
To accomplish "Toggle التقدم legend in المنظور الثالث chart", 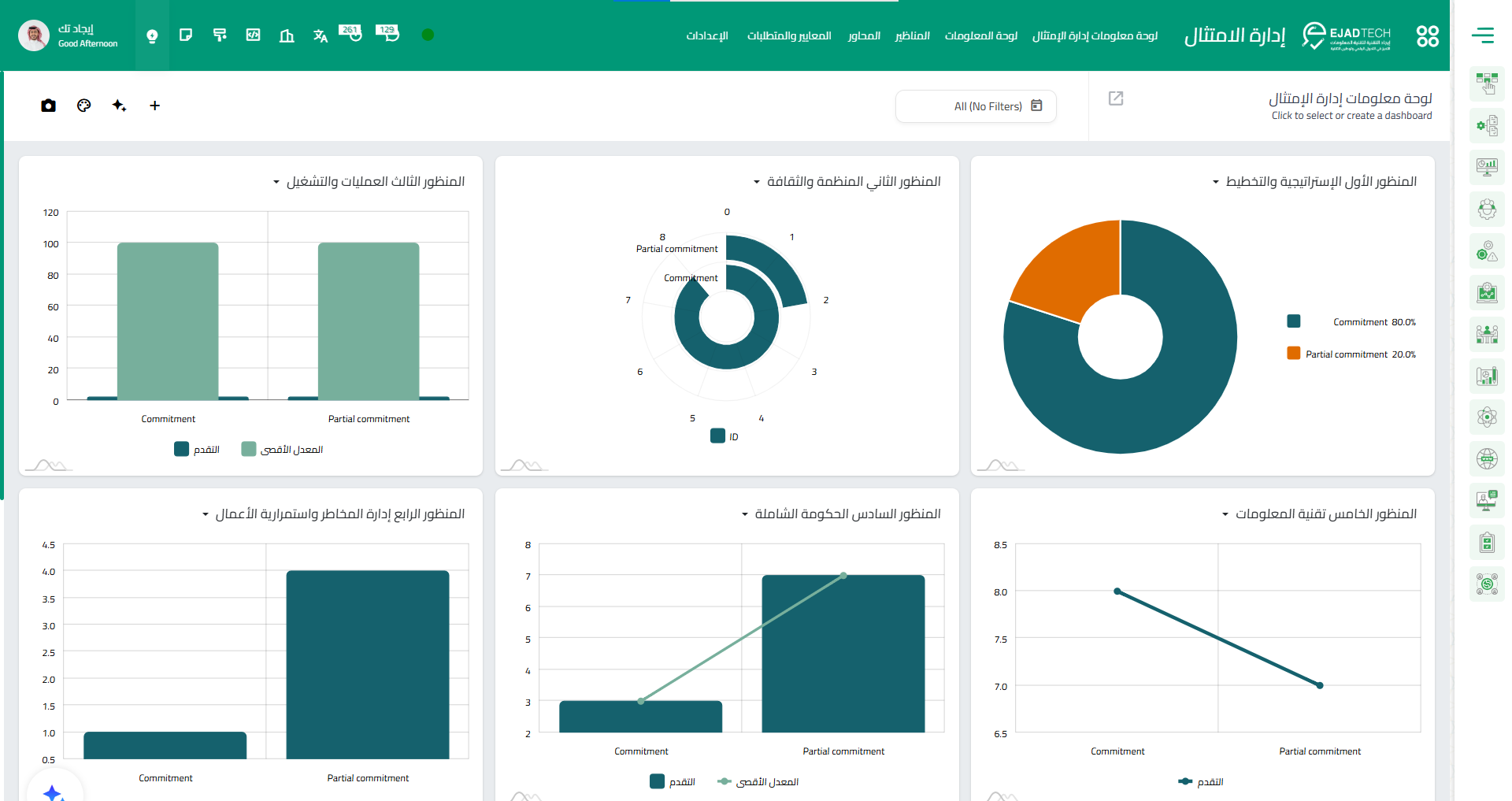I will tap(197, 449).
